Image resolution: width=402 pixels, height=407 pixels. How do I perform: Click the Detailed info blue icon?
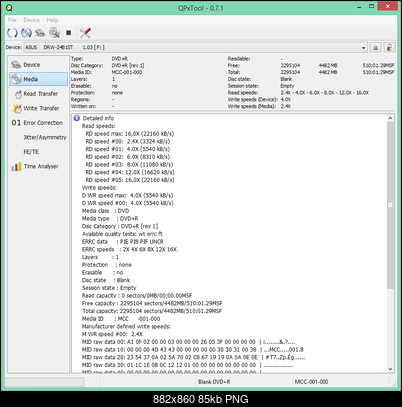pos(77,118)
